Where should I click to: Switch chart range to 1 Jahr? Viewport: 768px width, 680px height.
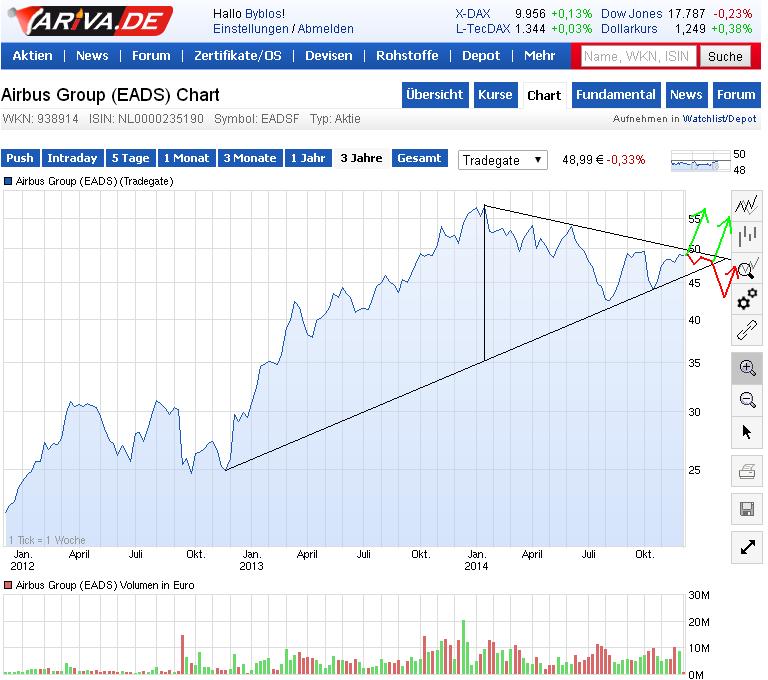[307, 158]
